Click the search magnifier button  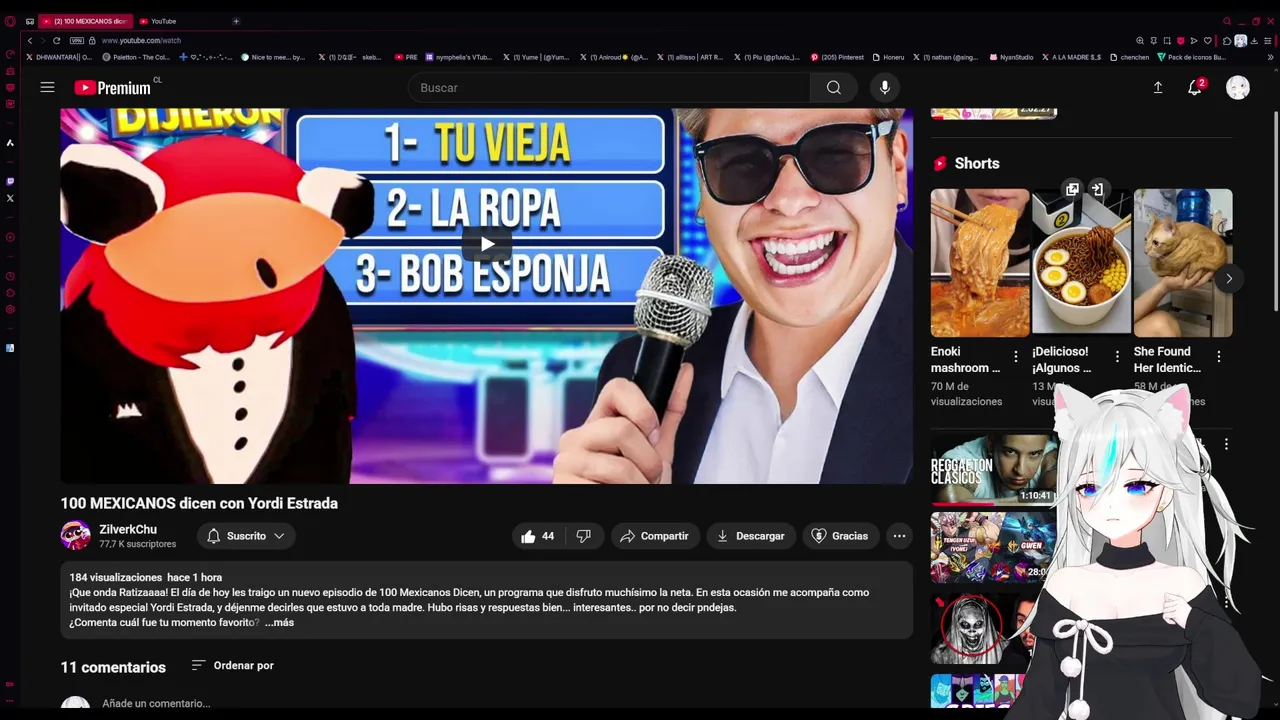pyautogui.click(x=833, y=88)
